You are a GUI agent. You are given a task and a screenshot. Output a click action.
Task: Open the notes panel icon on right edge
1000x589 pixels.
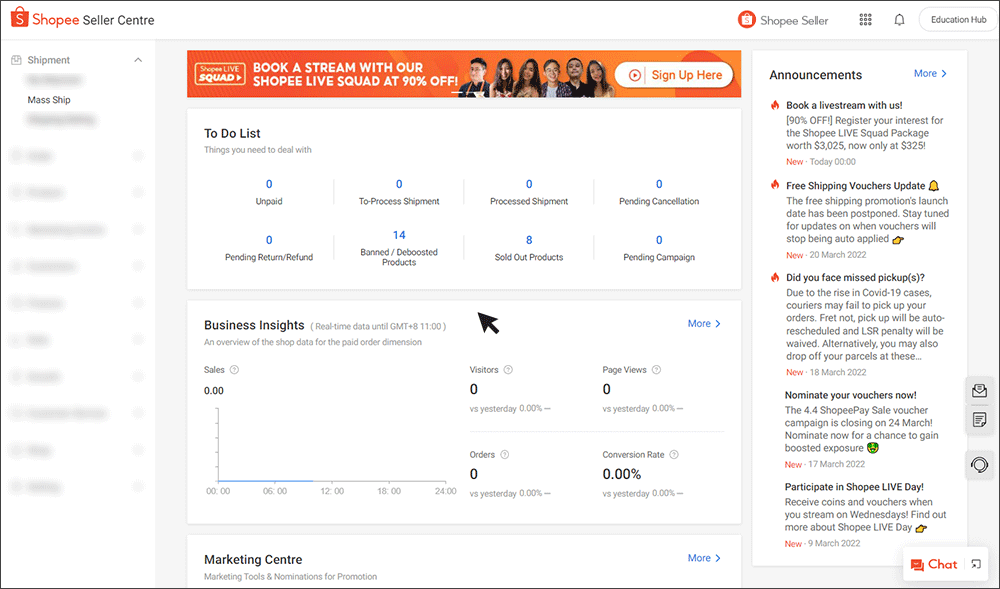pyautogui.click(x=979, y=419)
